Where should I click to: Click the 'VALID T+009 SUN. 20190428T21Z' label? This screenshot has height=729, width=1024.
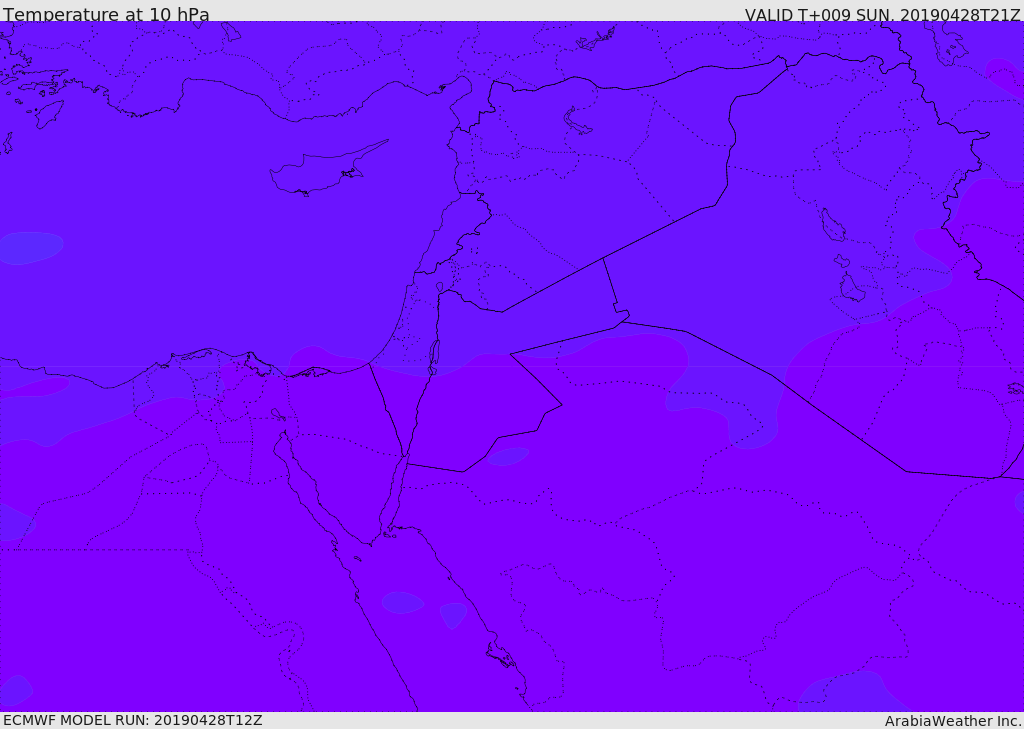tap(882, 15)
